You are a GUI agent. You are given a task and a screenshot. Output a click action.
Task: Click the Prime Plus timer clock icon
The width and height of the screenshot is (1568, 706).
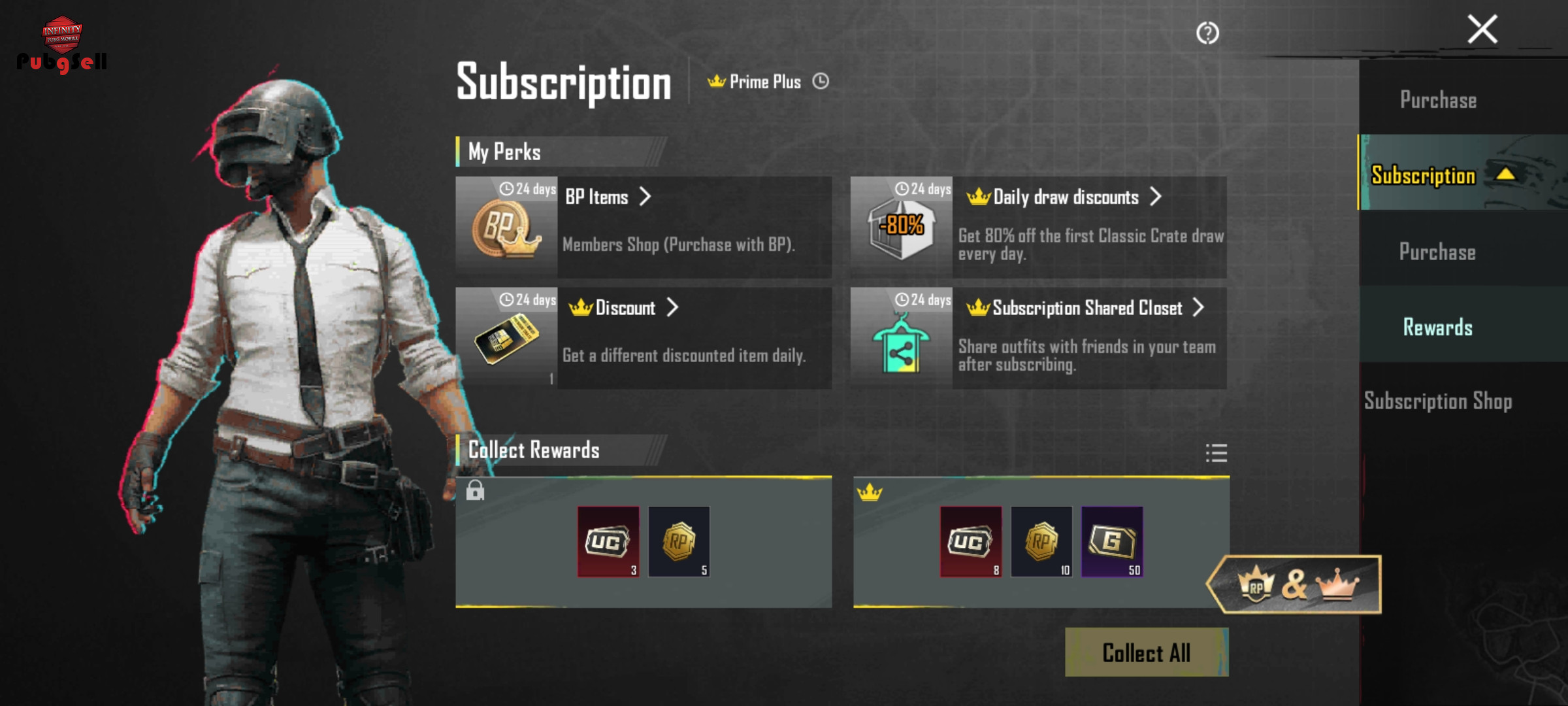[x=821, y=81]
